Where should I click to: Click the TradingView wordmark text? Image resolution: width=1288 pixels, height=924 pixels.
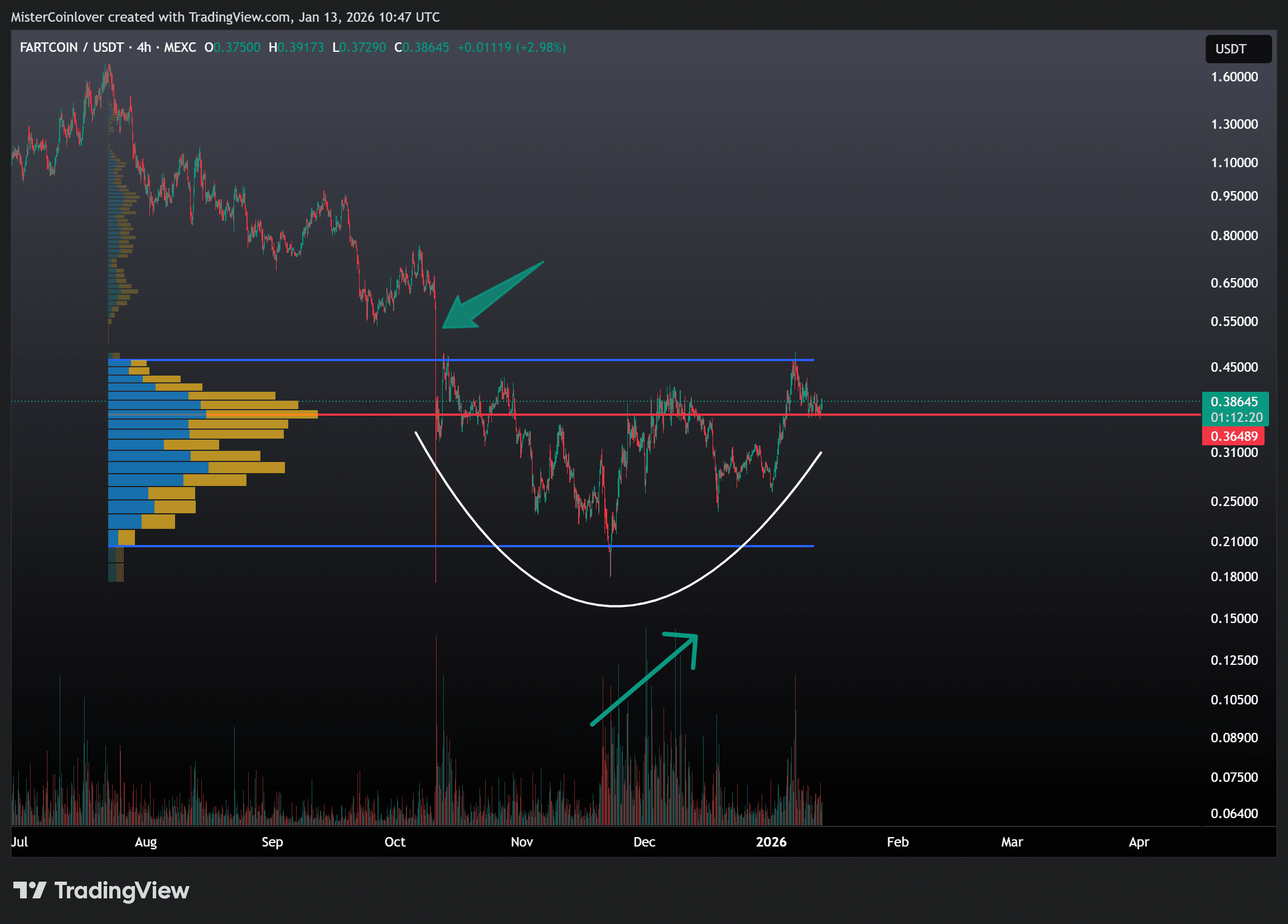coord(122,890)
